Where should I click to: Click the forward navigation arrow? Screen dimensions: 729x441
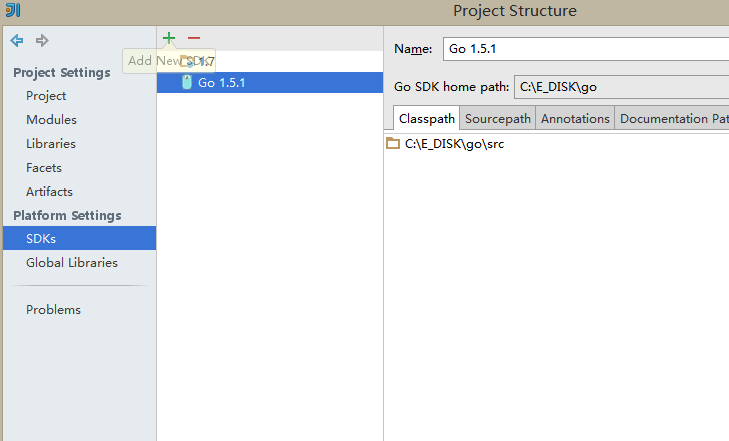pos(42,40)
